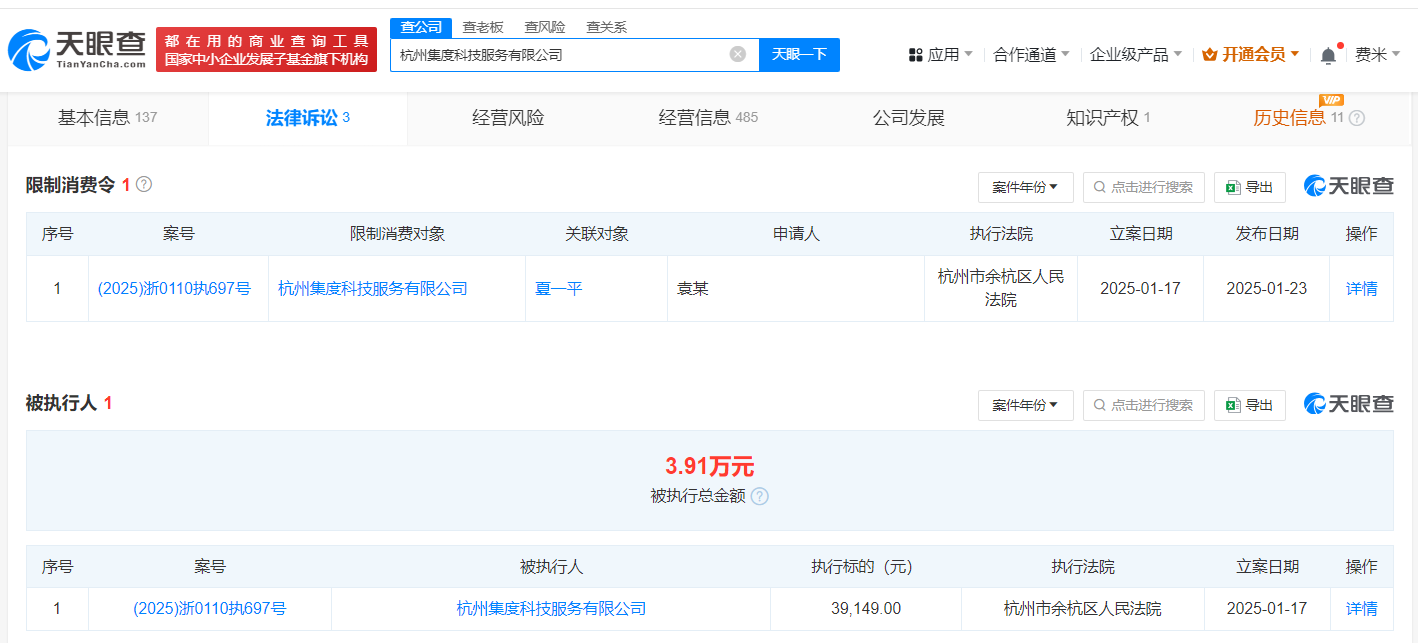
Task: Click the 应用 grid icon
Action: [916, 55]
